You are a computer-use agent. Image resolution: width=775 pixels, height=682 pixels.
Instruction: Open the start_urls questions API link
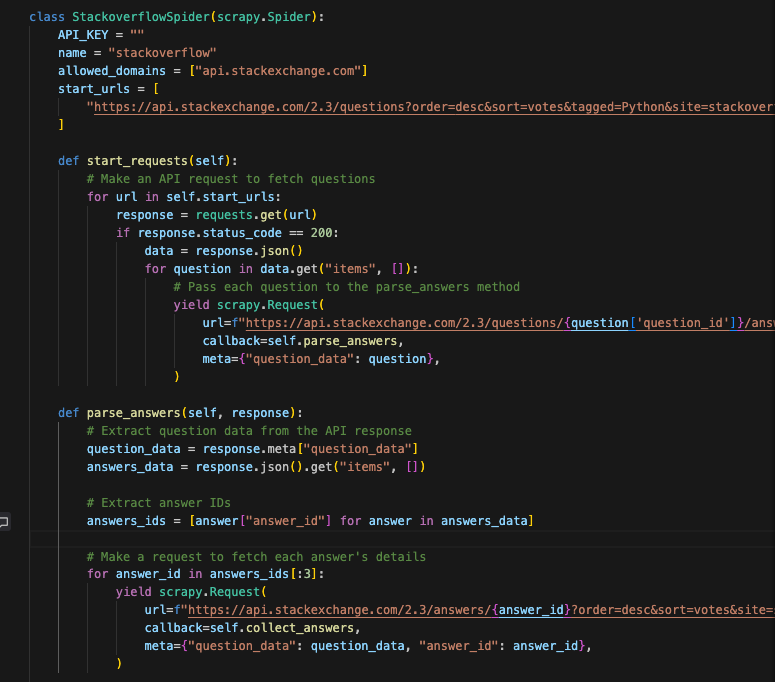pos(430,107)
